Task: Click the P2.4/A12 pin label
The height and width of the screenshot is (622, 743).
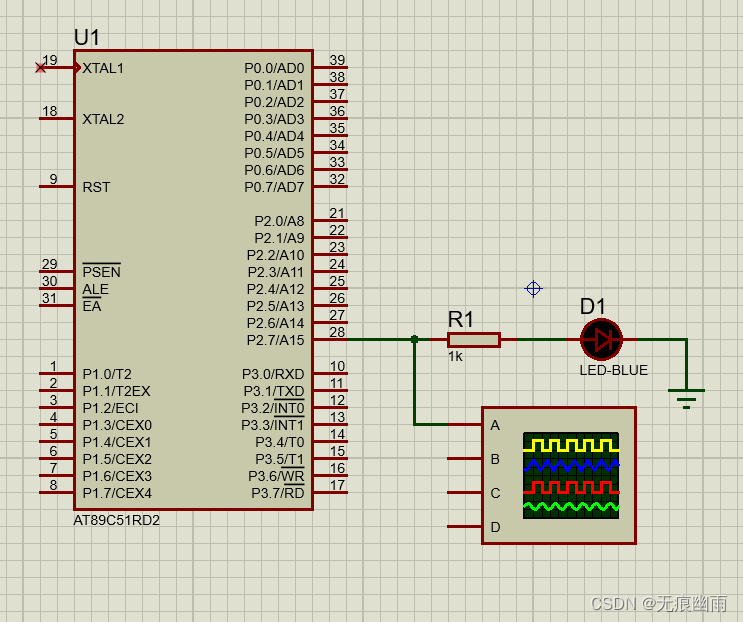Action: pyautogui.click(x=276, y=289)
